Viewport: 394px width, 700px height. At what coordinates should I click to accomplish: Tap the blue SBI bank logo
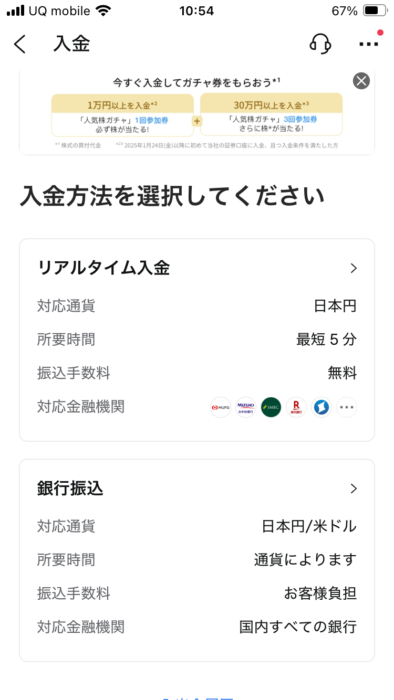321,407
